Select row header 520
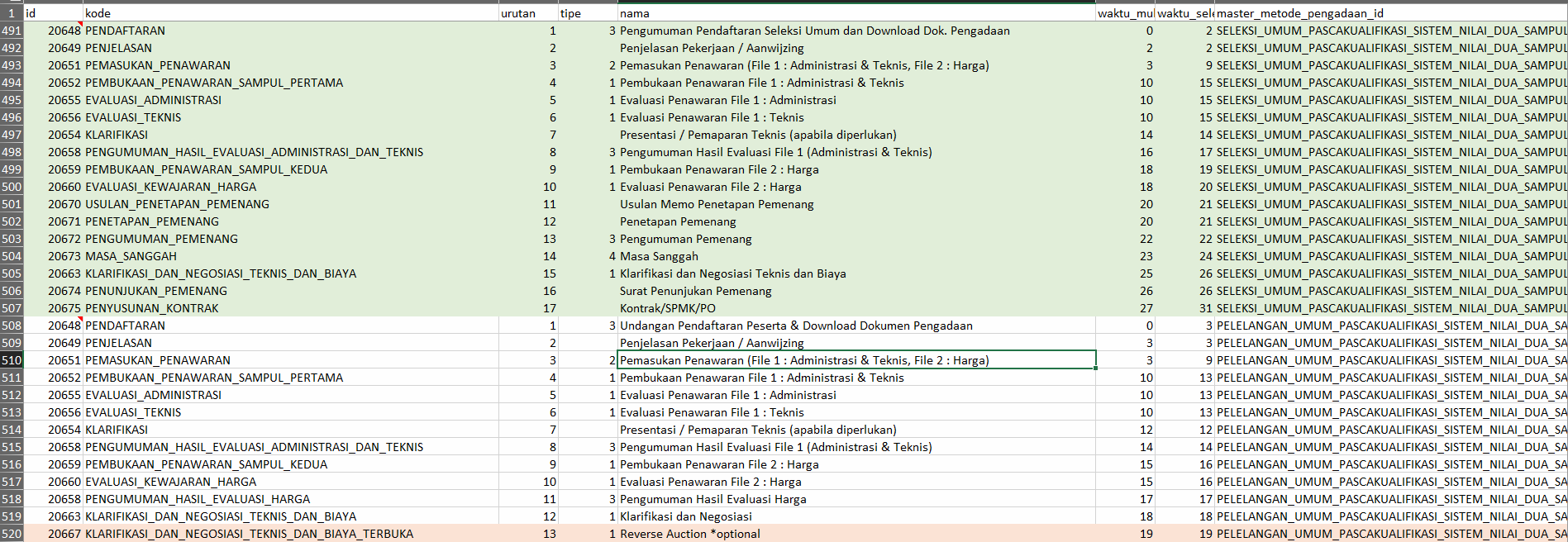1568x542 pixels. [x=12, y=534]
